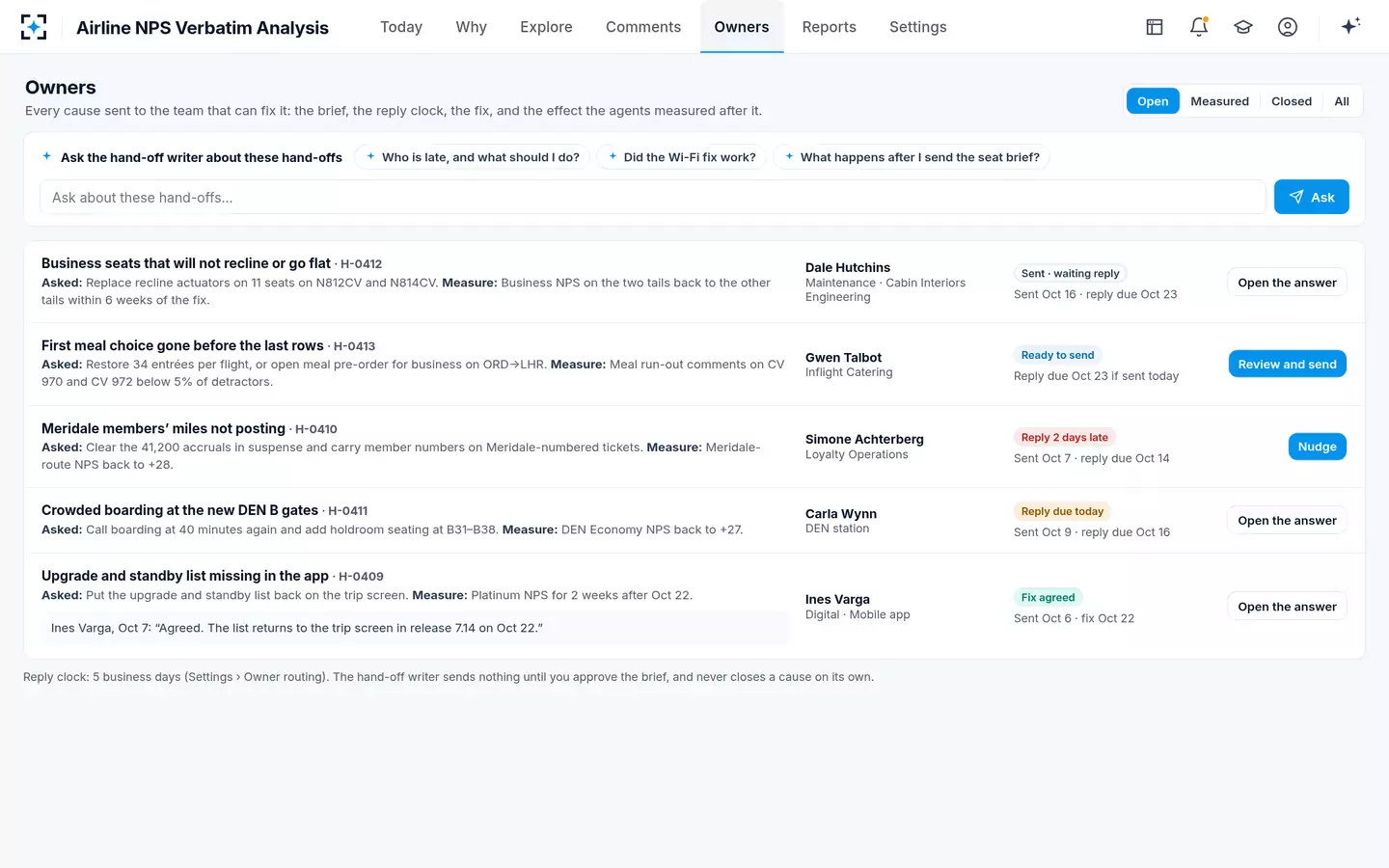Open the Why tab

tap(471, 27)
